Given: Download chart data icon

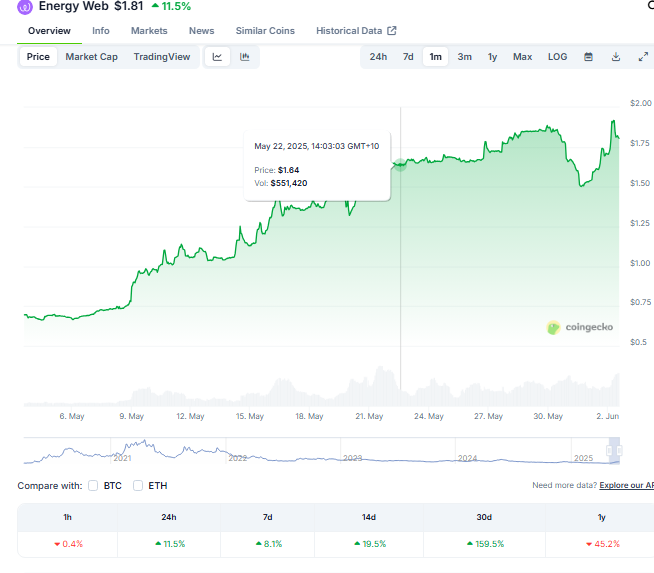Looking at the screenshot, I should 616,57.
